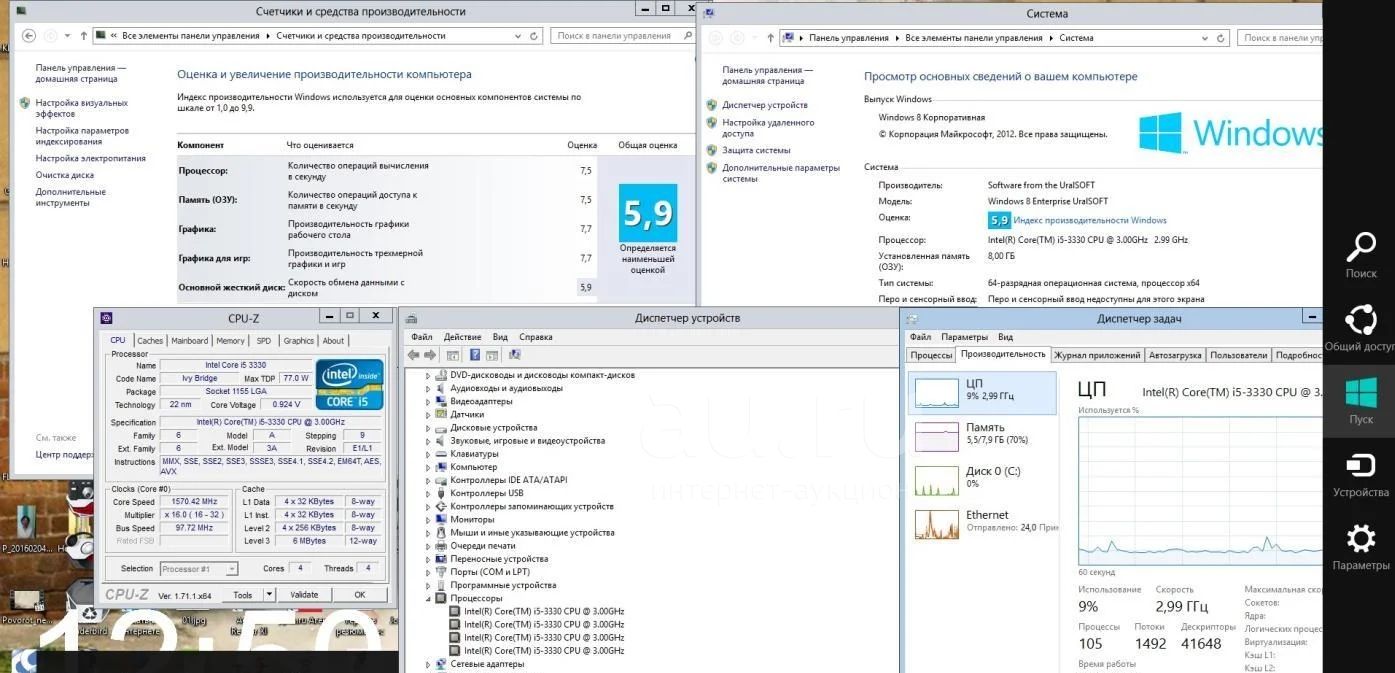Open the Индекс производительности Windows link
Screen dimensions: 1395x673
click(1089, 221)
